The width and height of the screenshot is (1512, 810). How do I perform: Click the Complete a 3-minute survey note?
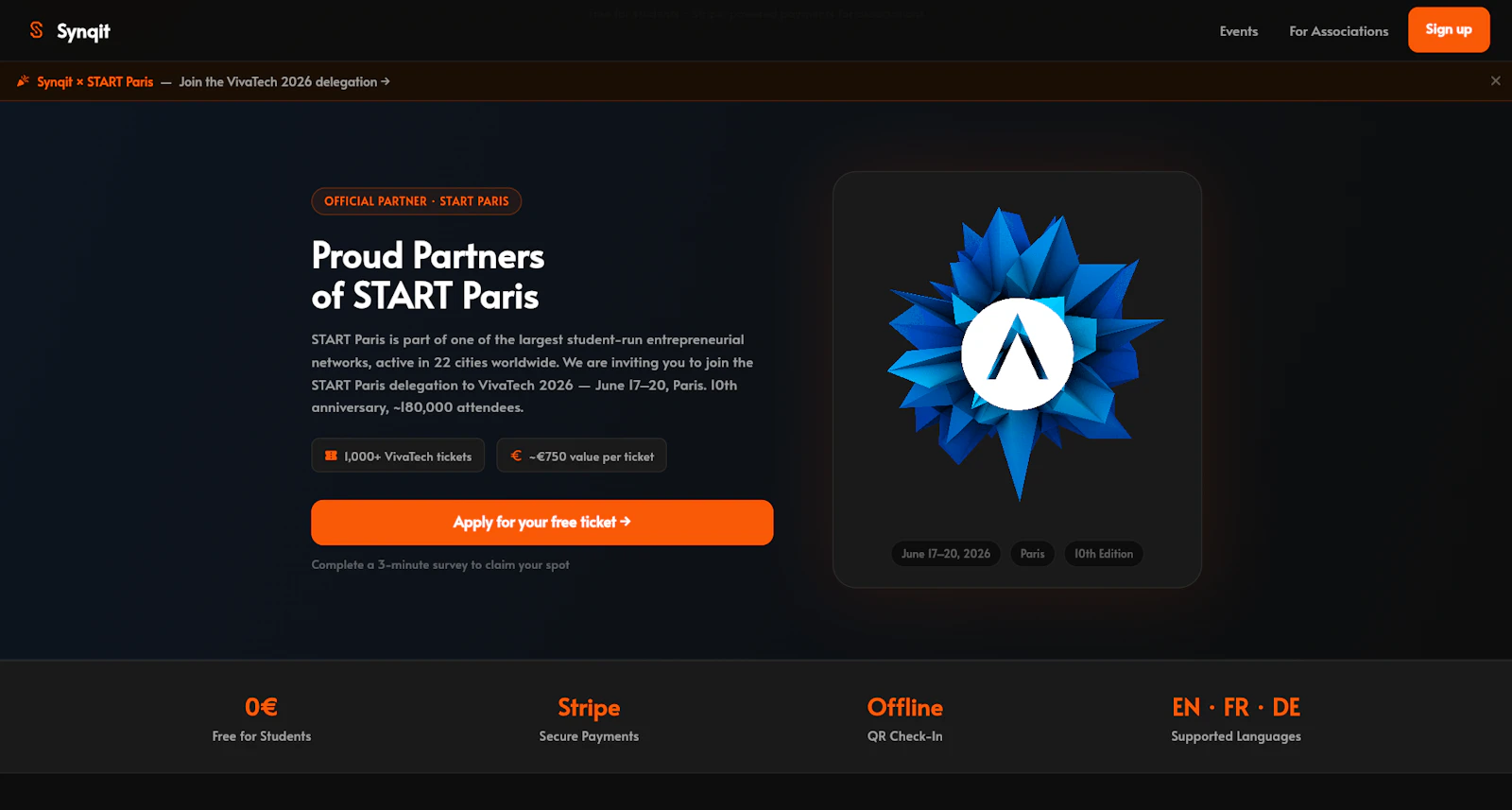pos(440,565)
